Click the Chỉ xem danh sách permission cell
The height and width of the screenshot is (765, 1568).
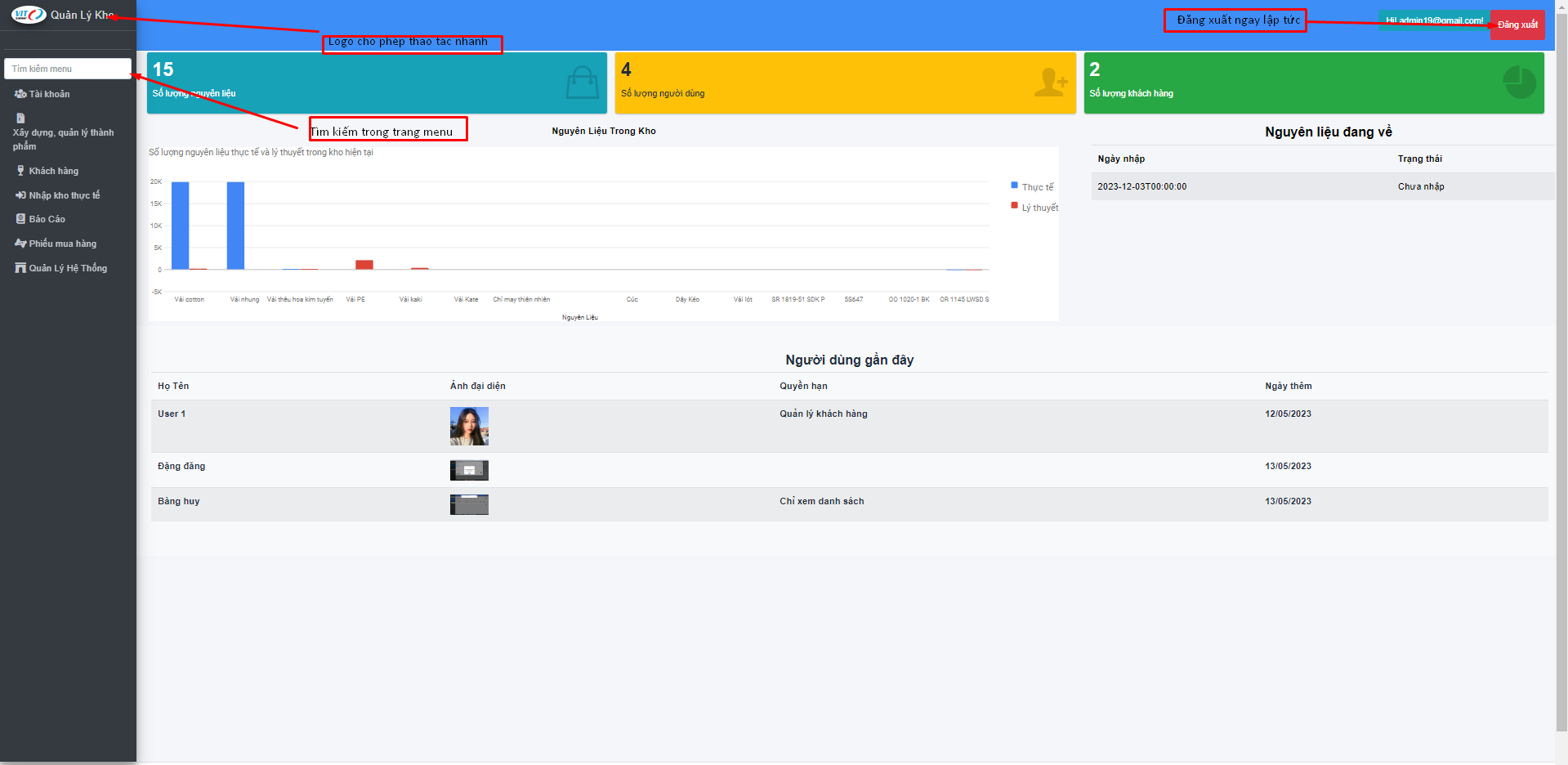[821, 501]
